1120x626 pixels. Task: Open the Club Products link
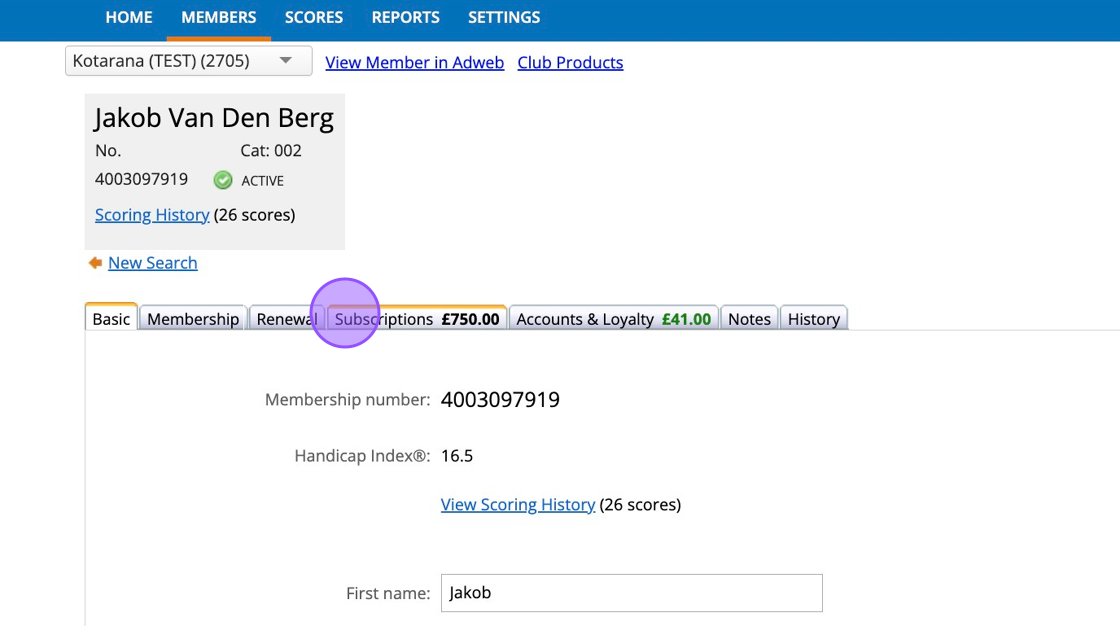570,62
